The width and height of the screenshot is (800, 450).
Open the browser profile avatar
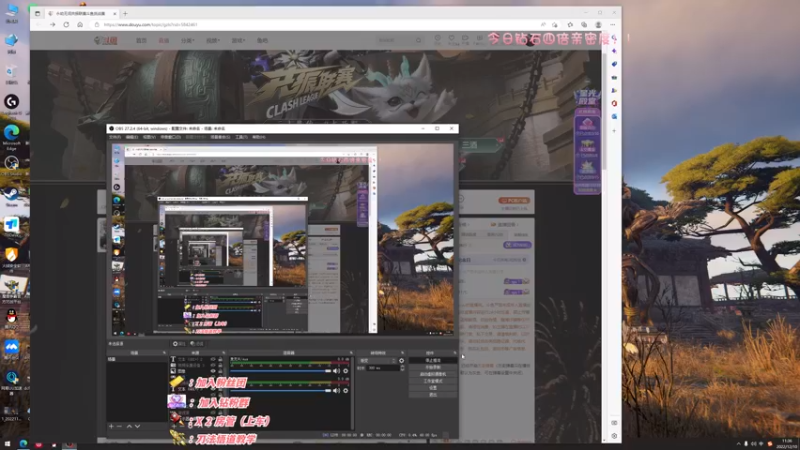tap(598, 24)
